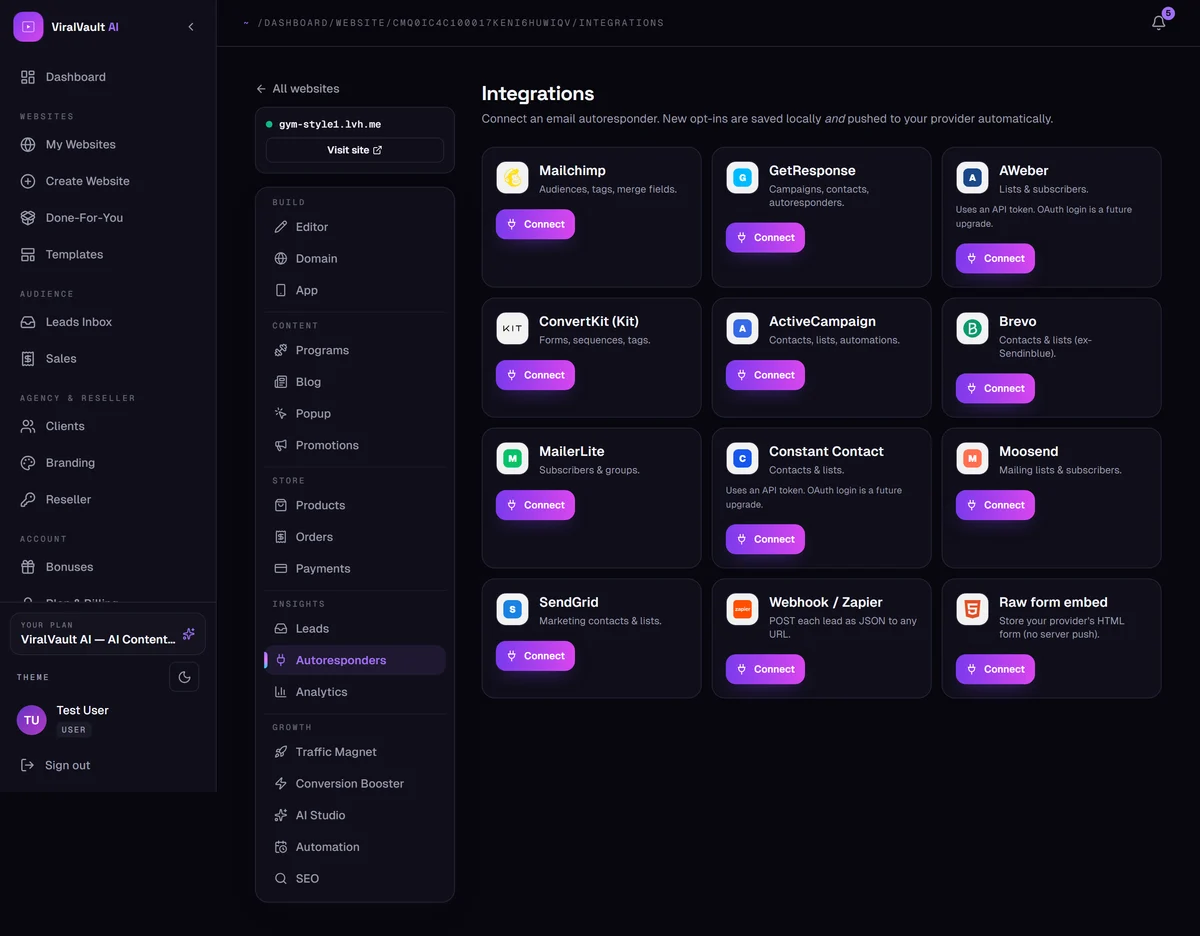The image size is (1200, 936).
Task: Open Products in Store
Action: [x=355, y=505]
